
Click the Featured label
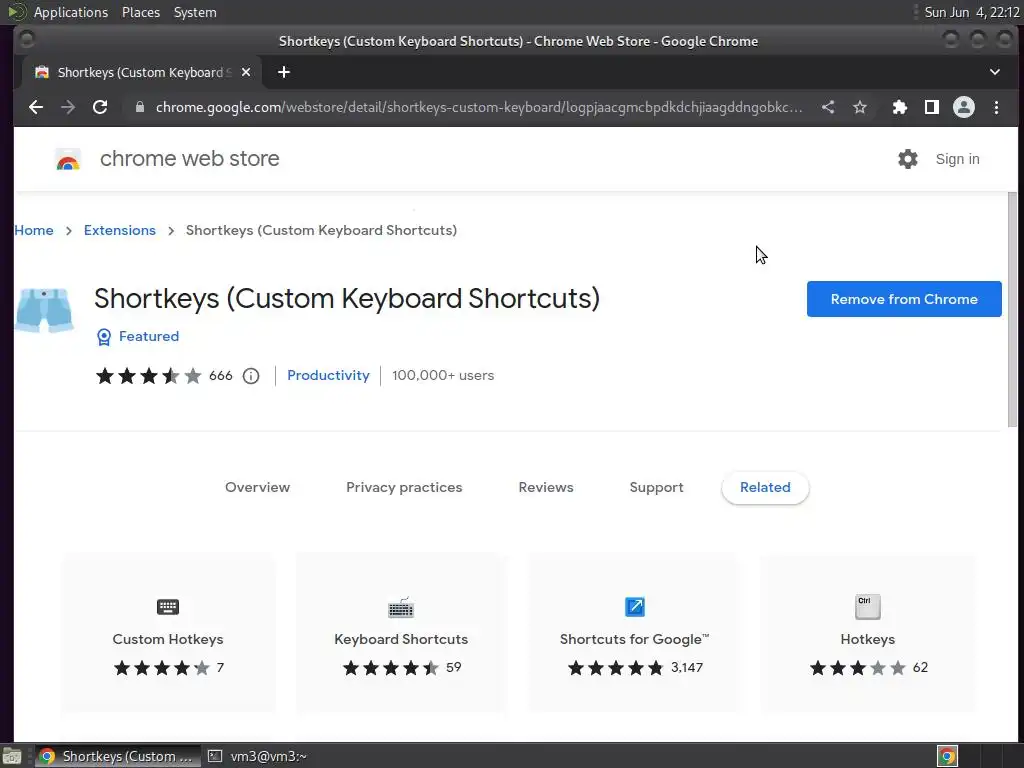(x=149, y=336)
